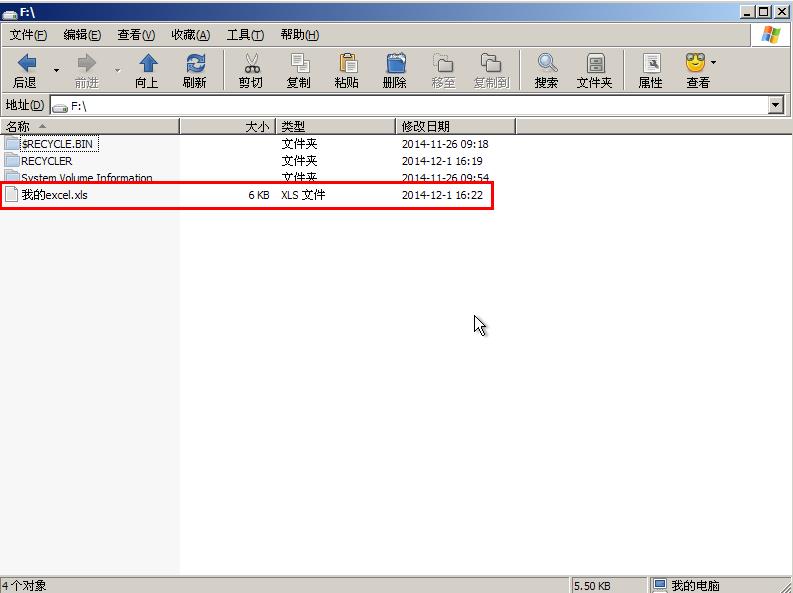Open Search (搜索) magnifier icon

point(547,63)
